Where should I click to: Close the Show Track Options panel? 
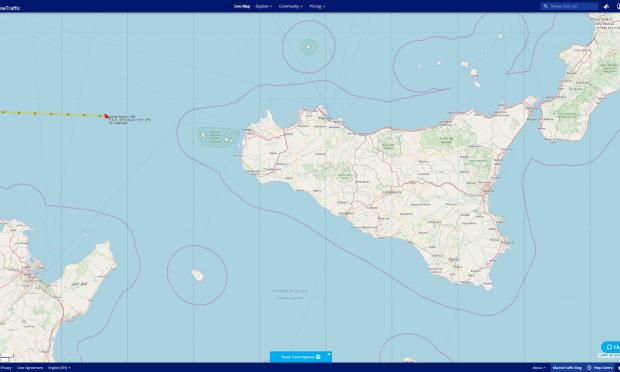click(329, 354)
